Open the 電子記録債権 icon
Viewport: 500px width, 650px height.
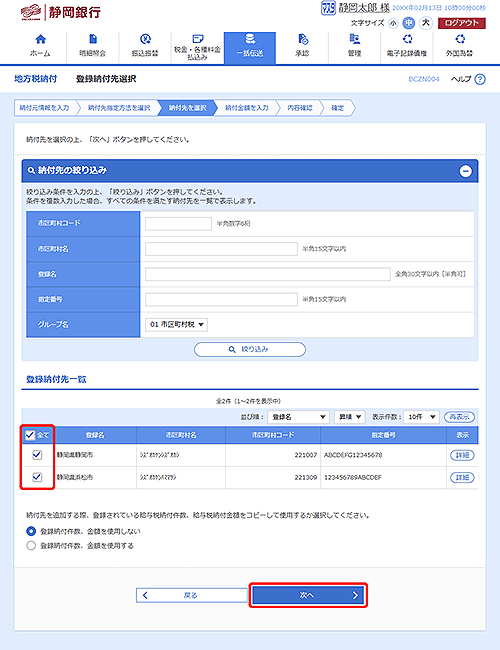pyautogui.click(x=407, y=39)
